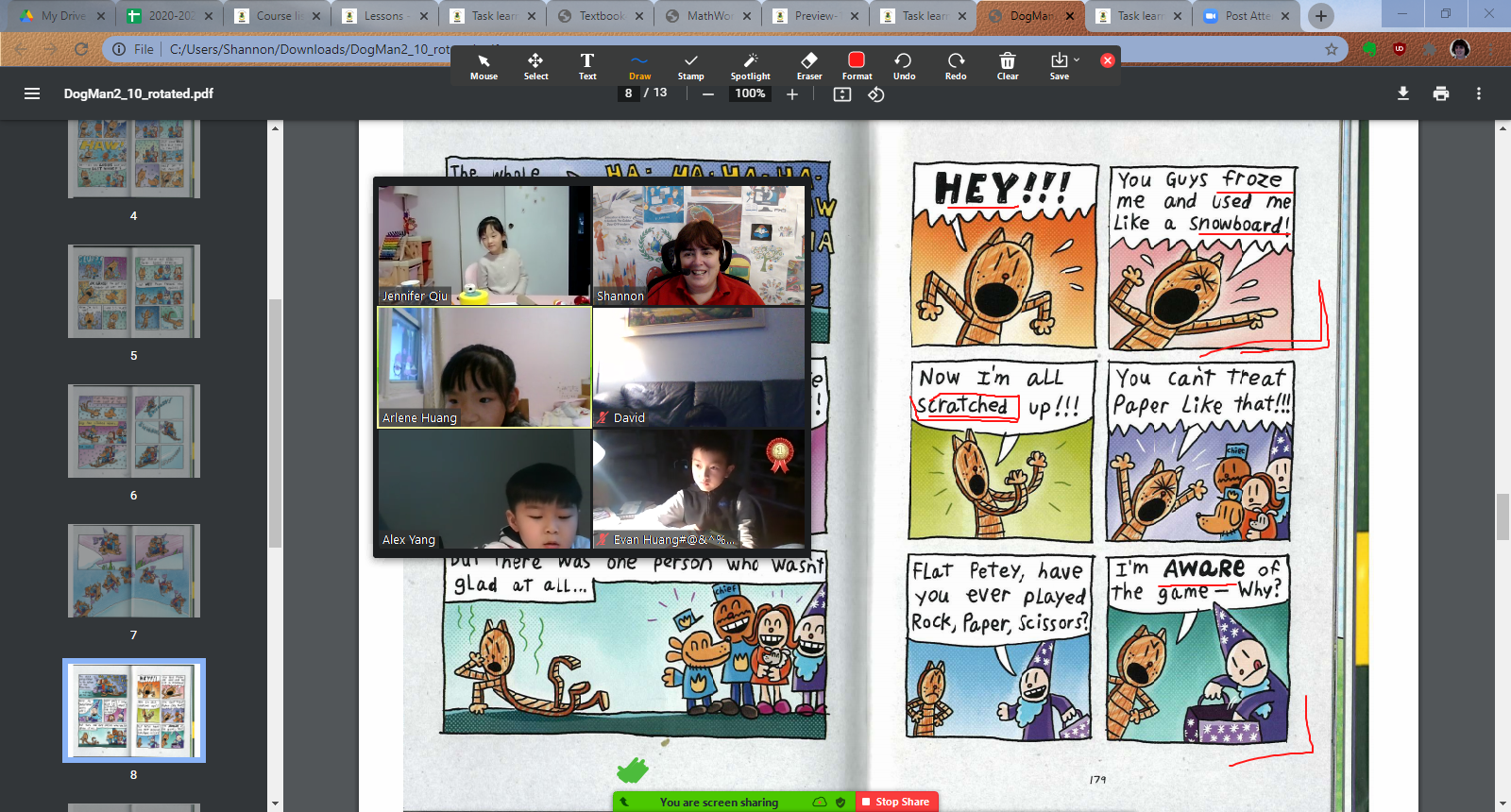Image resolution: width=1511 pixels, height=812 pixels.
Task: Reload the current page
Action: click(x=81, y=49)
